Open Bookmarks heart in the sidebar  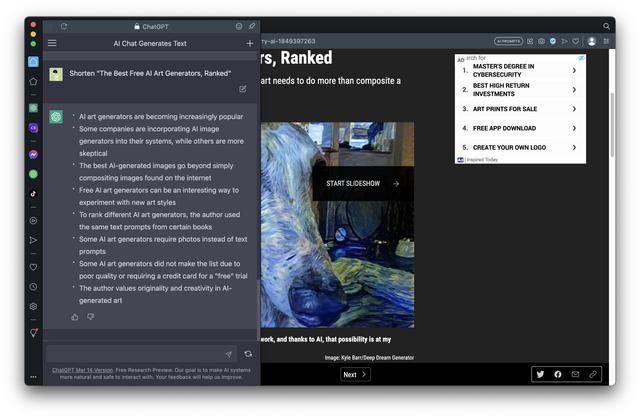33,267
